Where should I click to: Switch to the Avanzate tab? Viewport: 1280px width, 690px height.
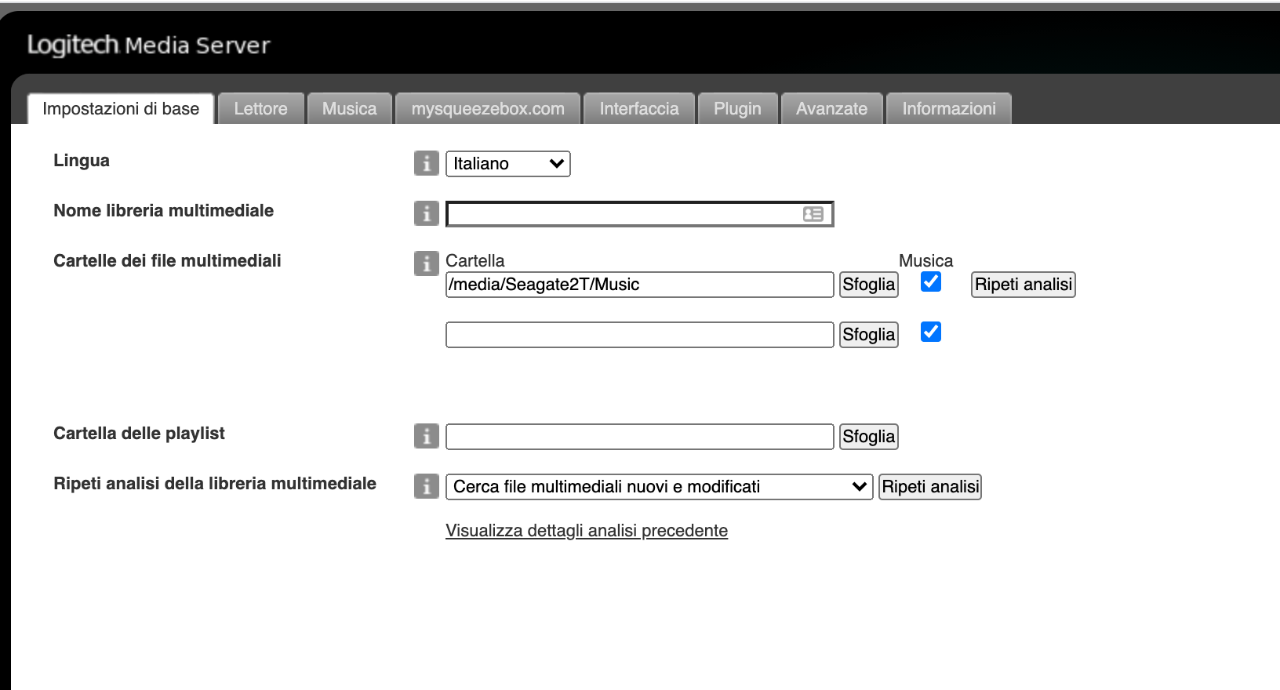(x=832, y=109)
